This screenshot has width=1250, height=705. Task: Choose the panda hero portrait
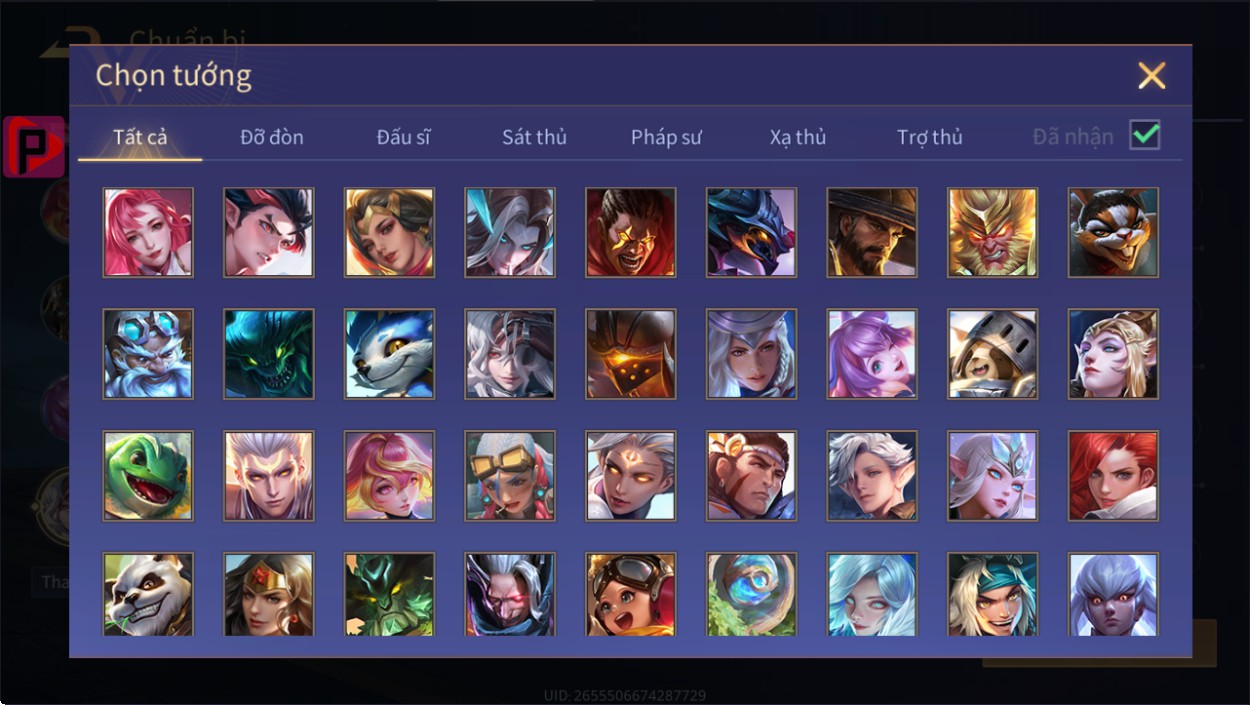coord(148,595)
